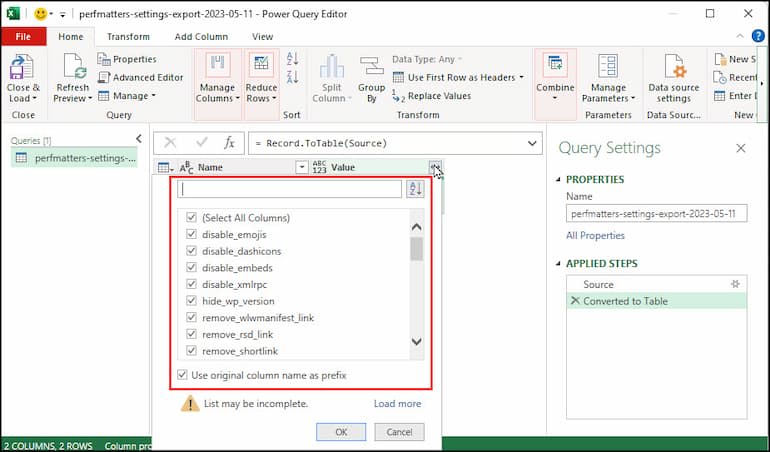This screenshot has height=452, width=770.
Task: Open query Properties in ribbon
Action: 127,59
